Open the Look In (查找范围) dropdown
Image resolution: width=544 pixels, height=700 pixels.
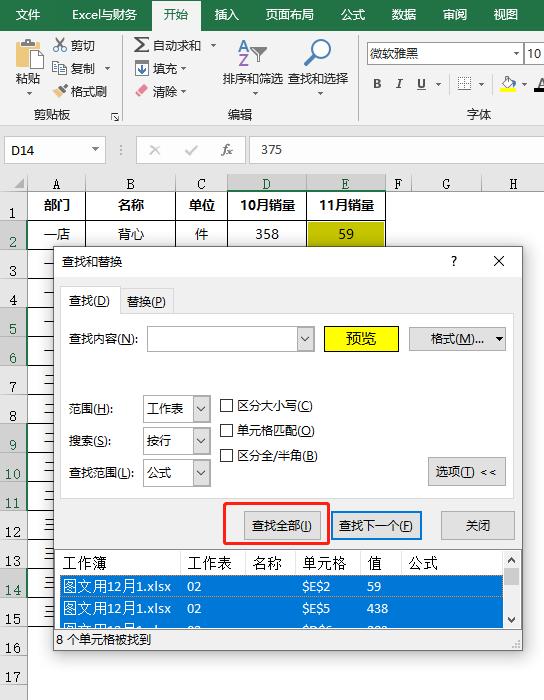(201, 473)
